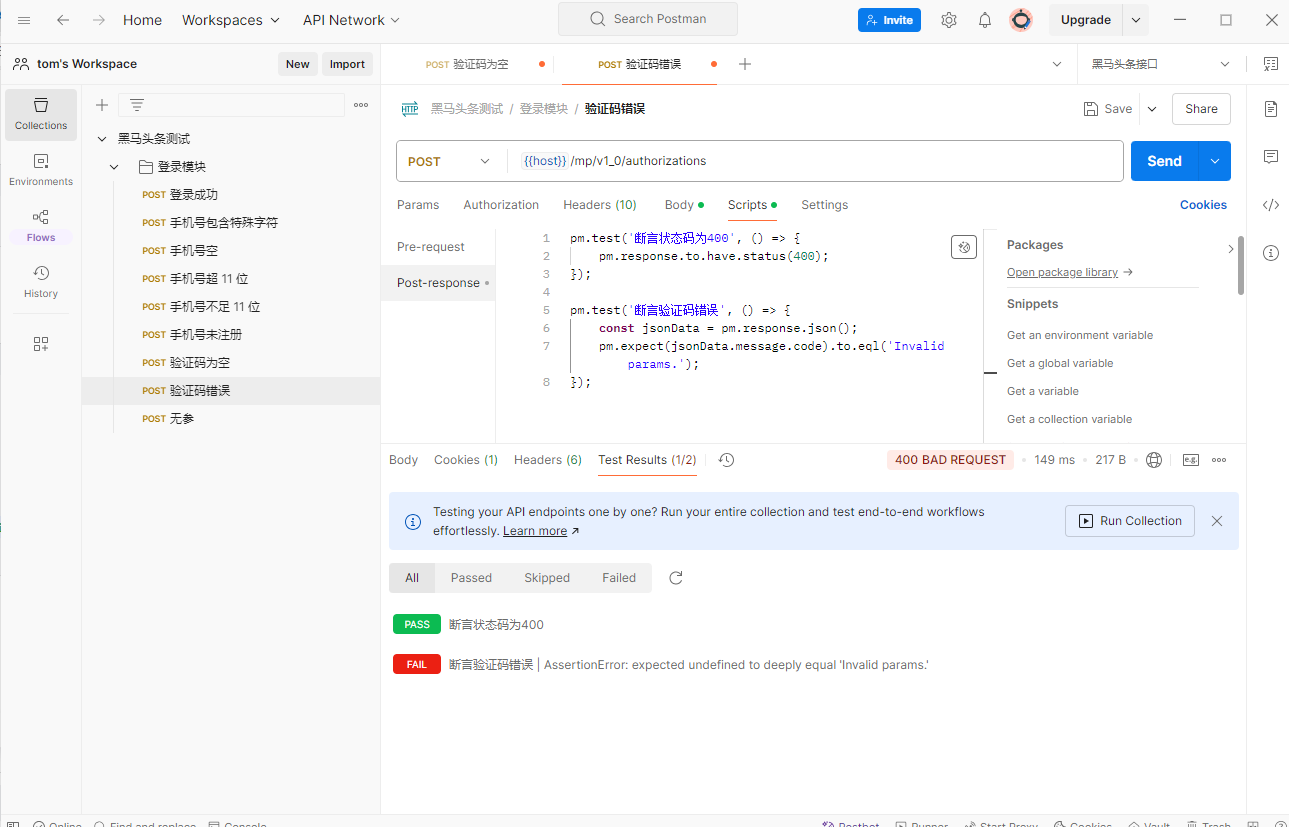
Task: Open the notifications bell icon
Action: coord(985,20)
